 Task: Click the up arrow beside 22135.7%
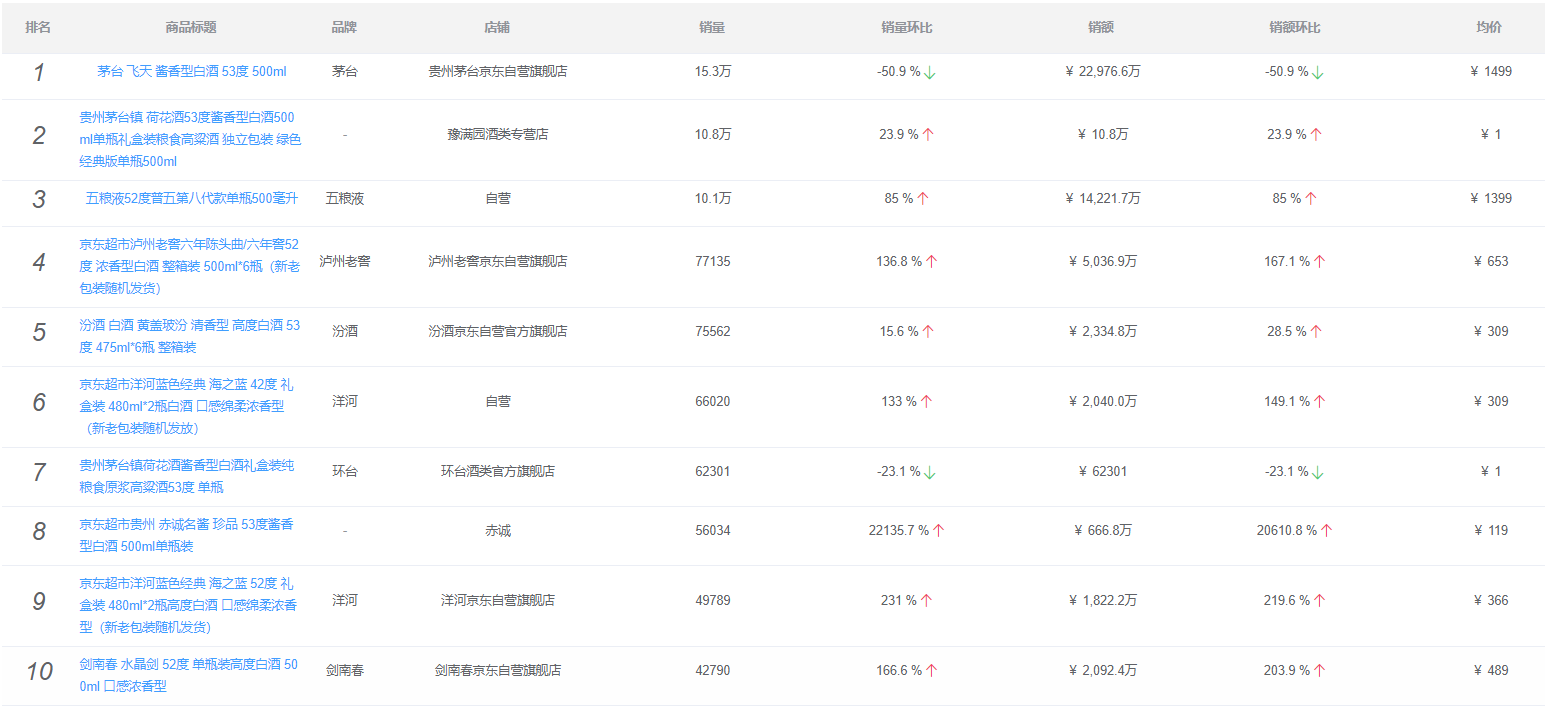[938, 531]
